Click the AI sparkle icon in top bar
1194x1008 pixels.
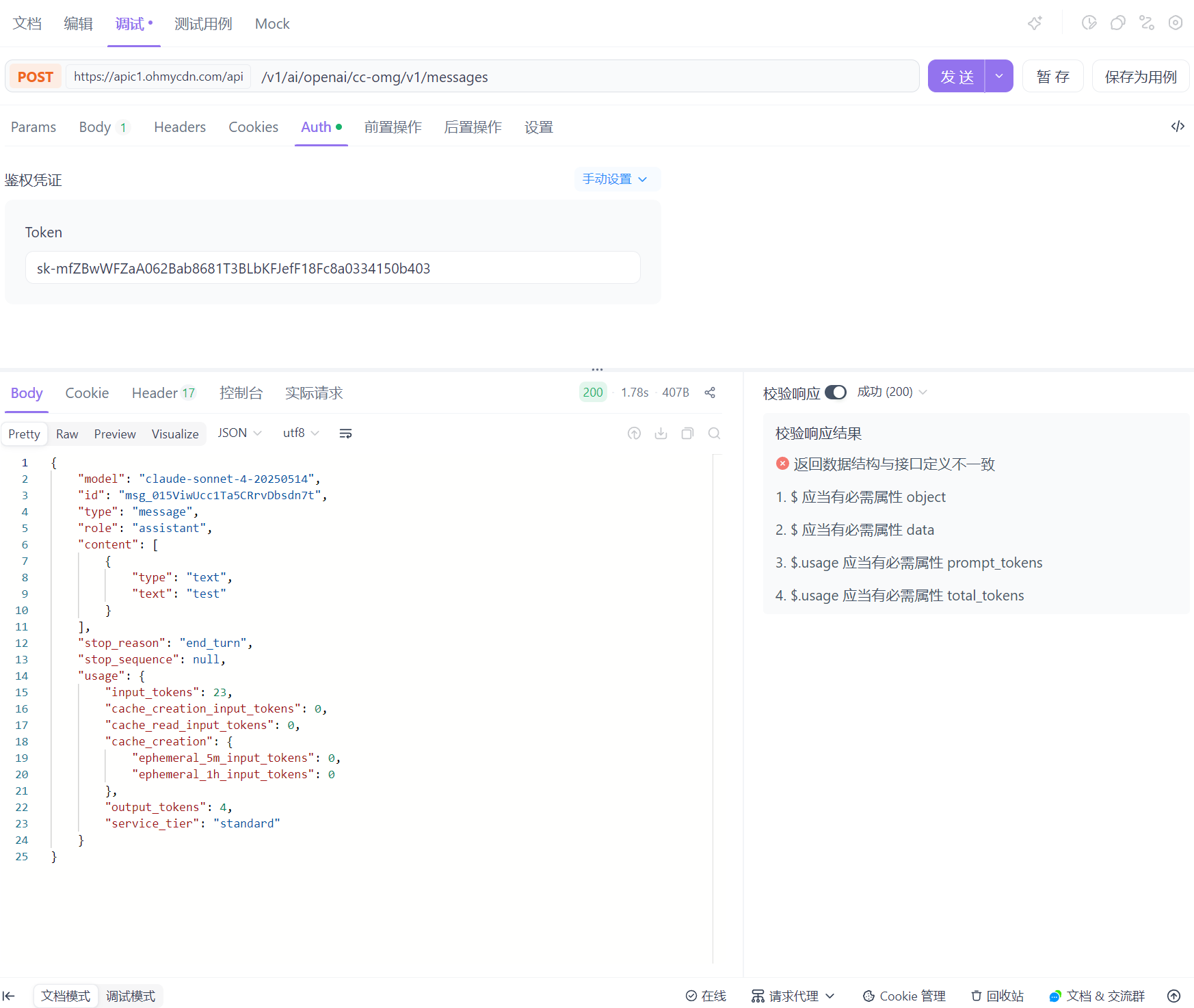click(x=1035, y=23)
